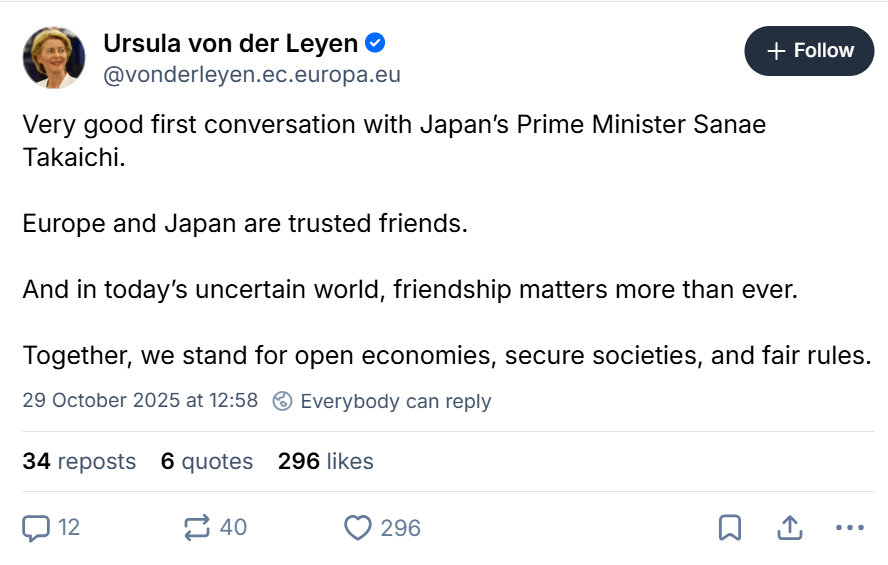The image size is (888, 565).
Task: Bookmark this post
Action: [x=729, y=527]
